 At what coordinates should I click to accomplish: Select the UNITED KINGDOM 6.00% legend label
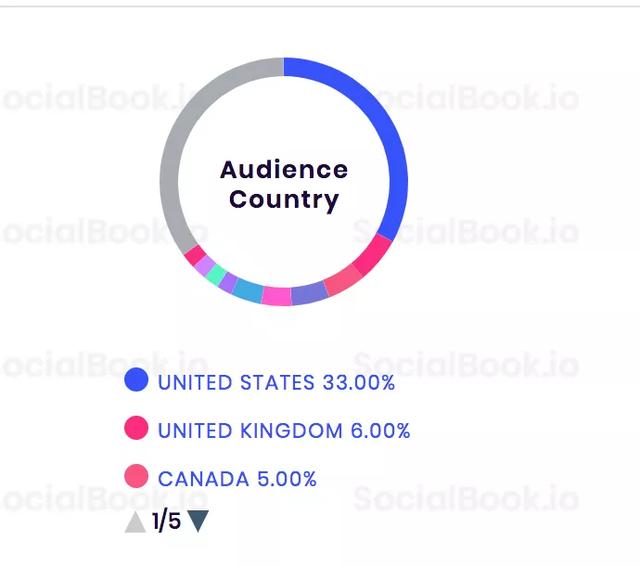click(x=284, y=431)
